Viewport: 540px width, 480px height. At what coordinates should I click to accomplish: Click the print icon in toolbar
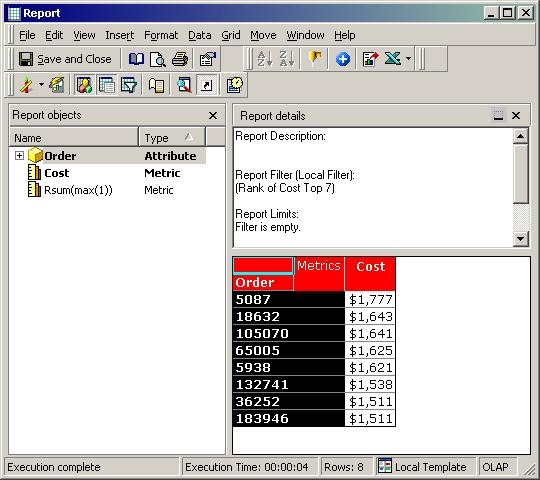180,59
